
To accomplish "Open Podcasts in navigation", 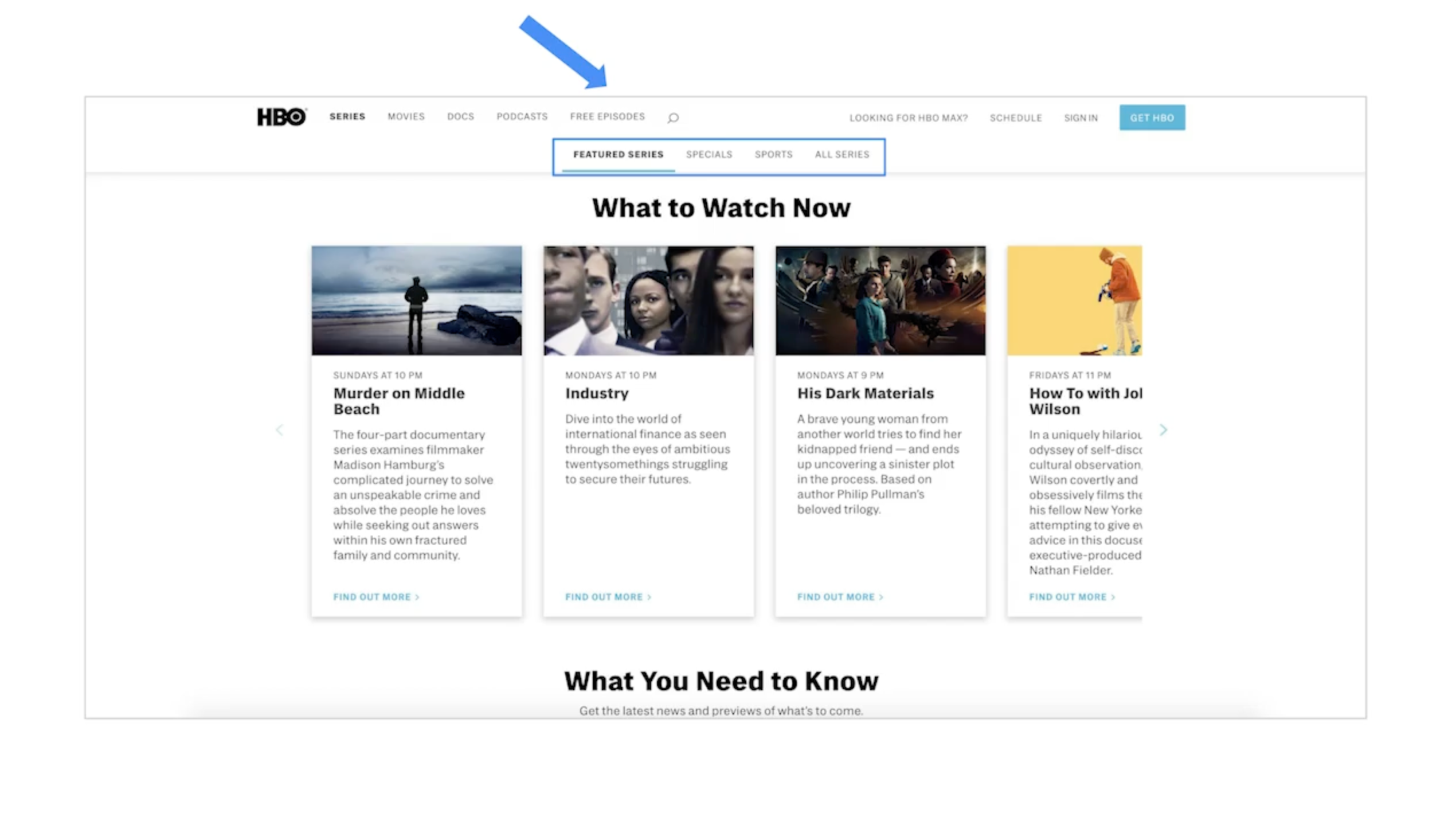I will 522,116.
